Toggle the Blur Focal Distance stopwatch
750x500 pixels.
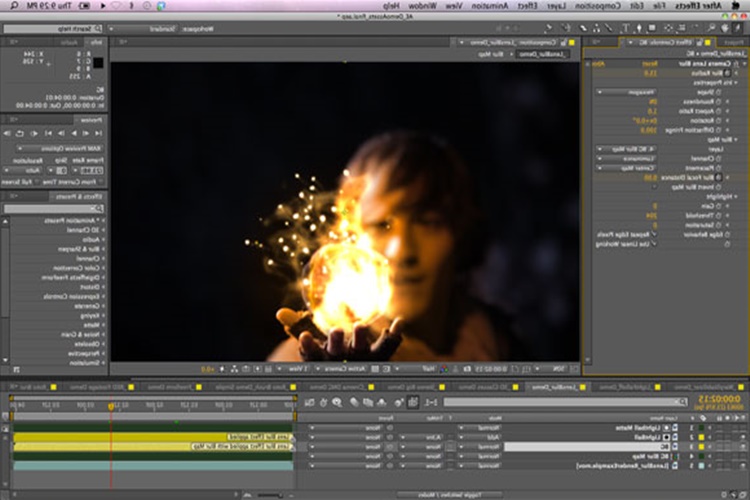(718, 178)
